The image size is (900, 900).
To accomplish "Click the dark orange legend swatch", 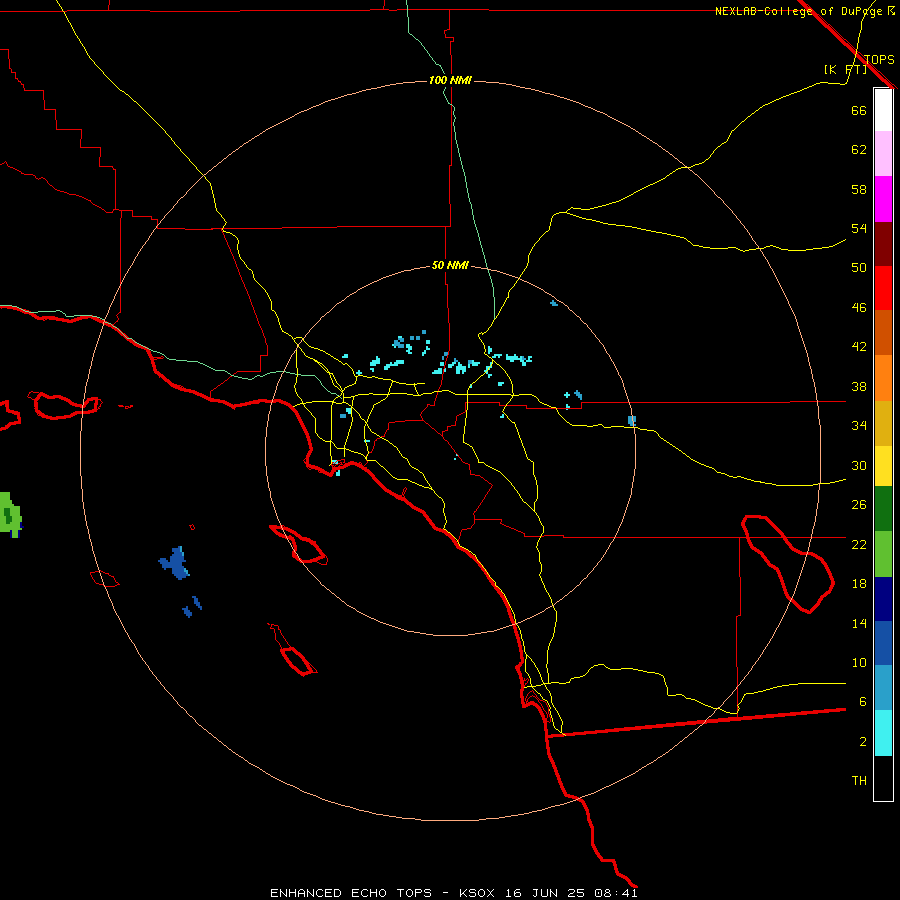I will pos(883,333).
